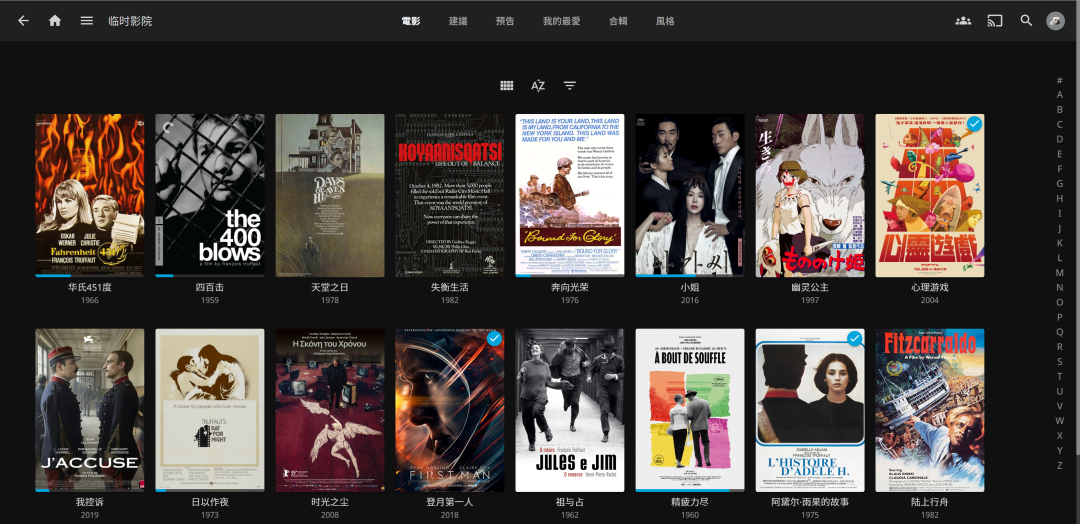Select the 風格 tab

pyautogui.click(x=665, y=21)
